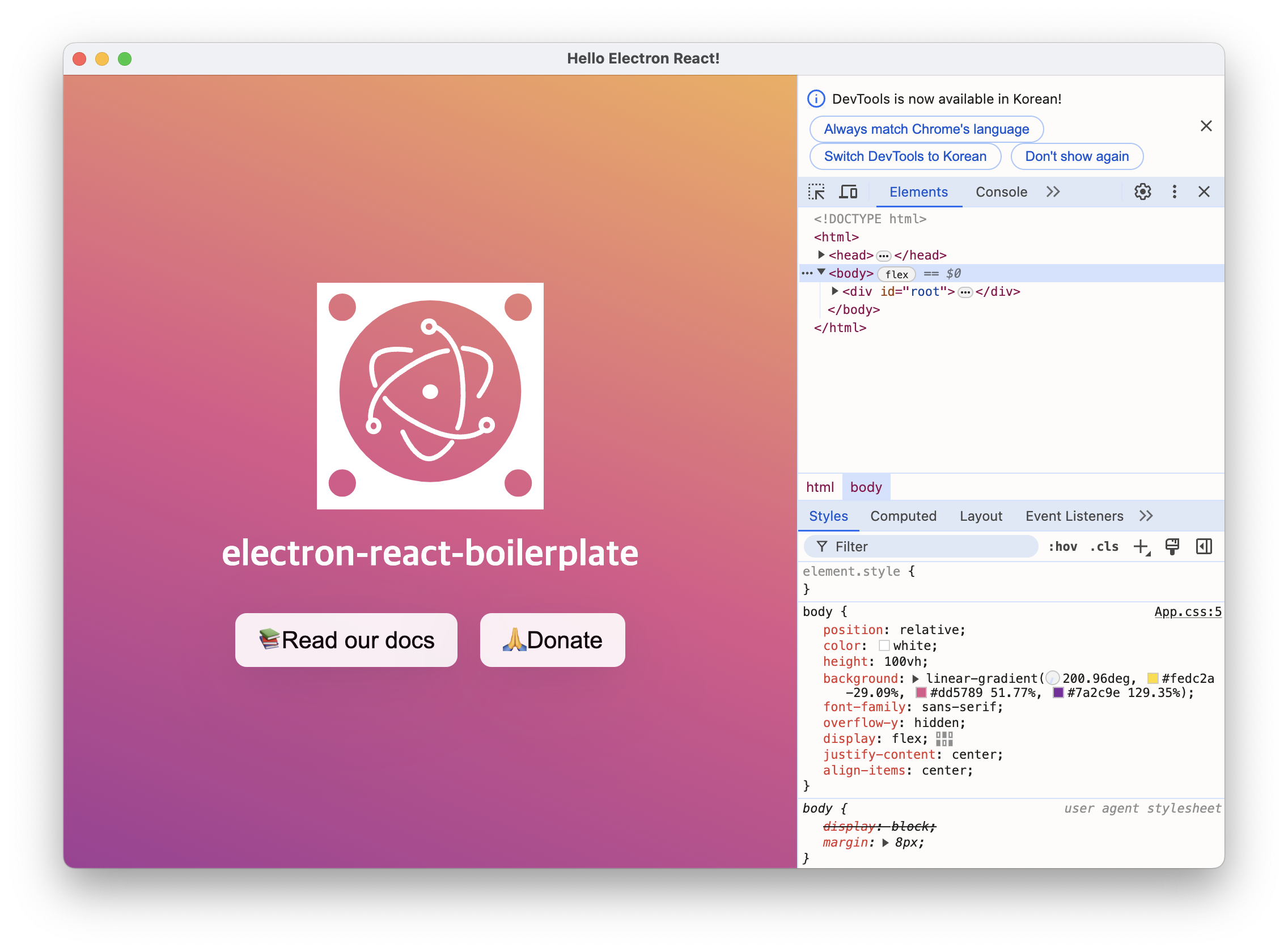This screenshot has width=1288, height=952.
Task: Click the 'height: 100vh' declaration
Action: pos(875,662)
